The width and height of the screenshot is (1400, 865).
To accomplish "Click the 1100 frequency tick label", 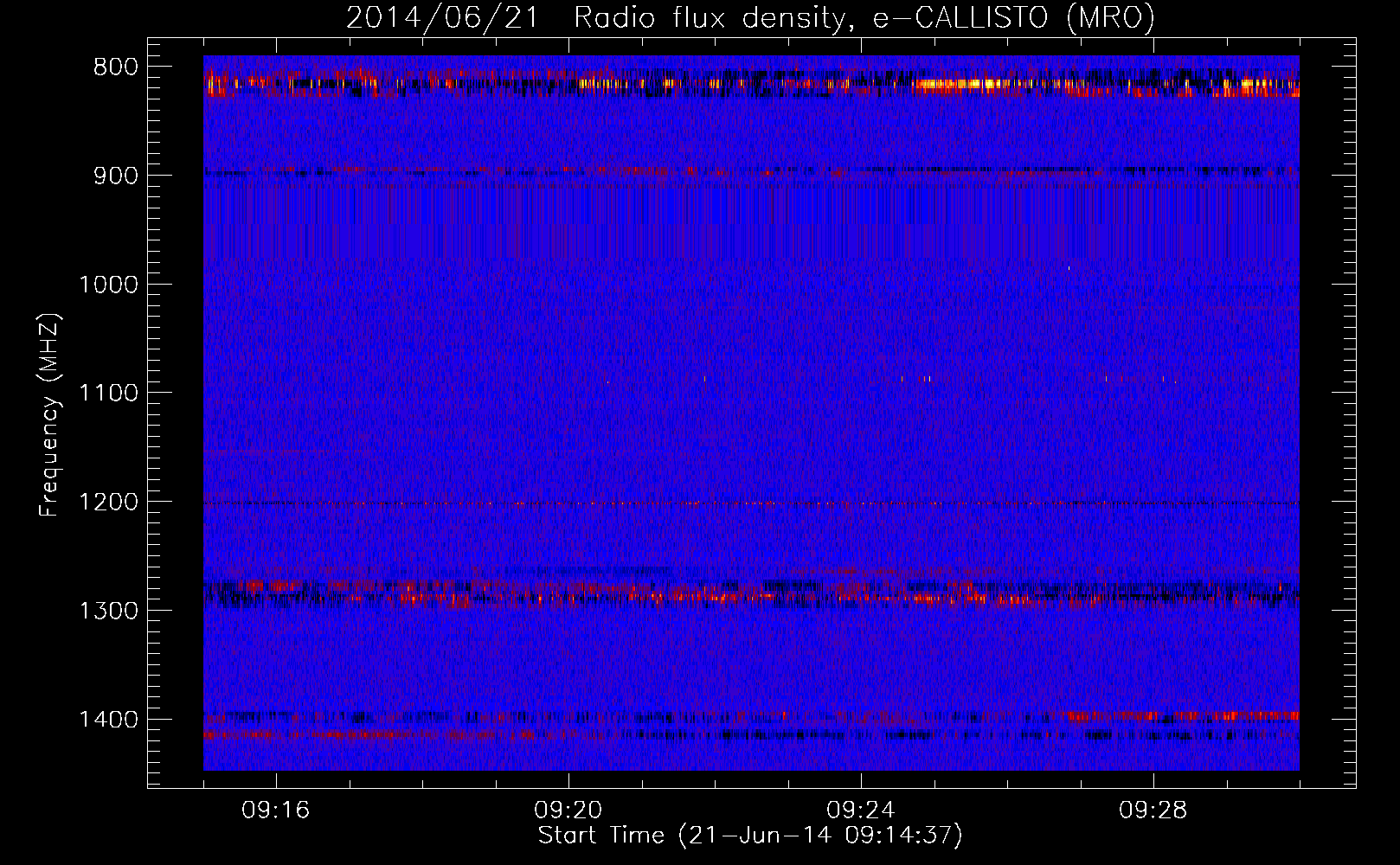I will pos(108,394).
